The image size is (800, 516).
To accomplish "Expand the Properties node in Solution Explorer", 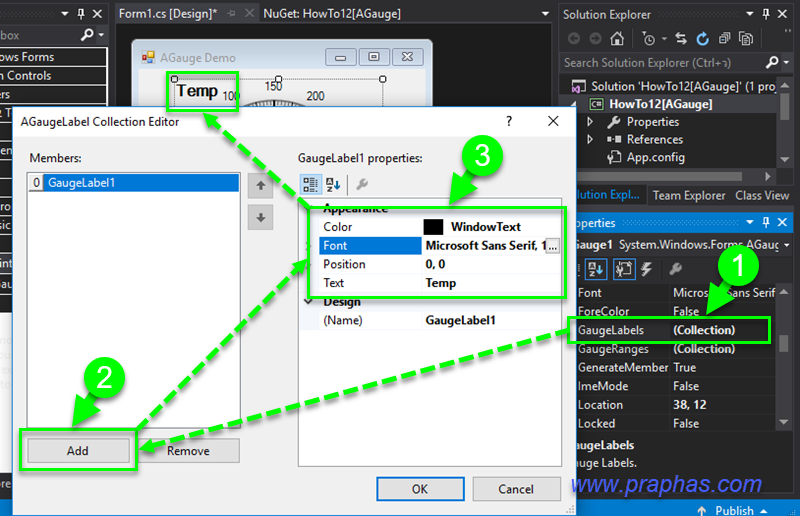I will [x=590, y=121].
